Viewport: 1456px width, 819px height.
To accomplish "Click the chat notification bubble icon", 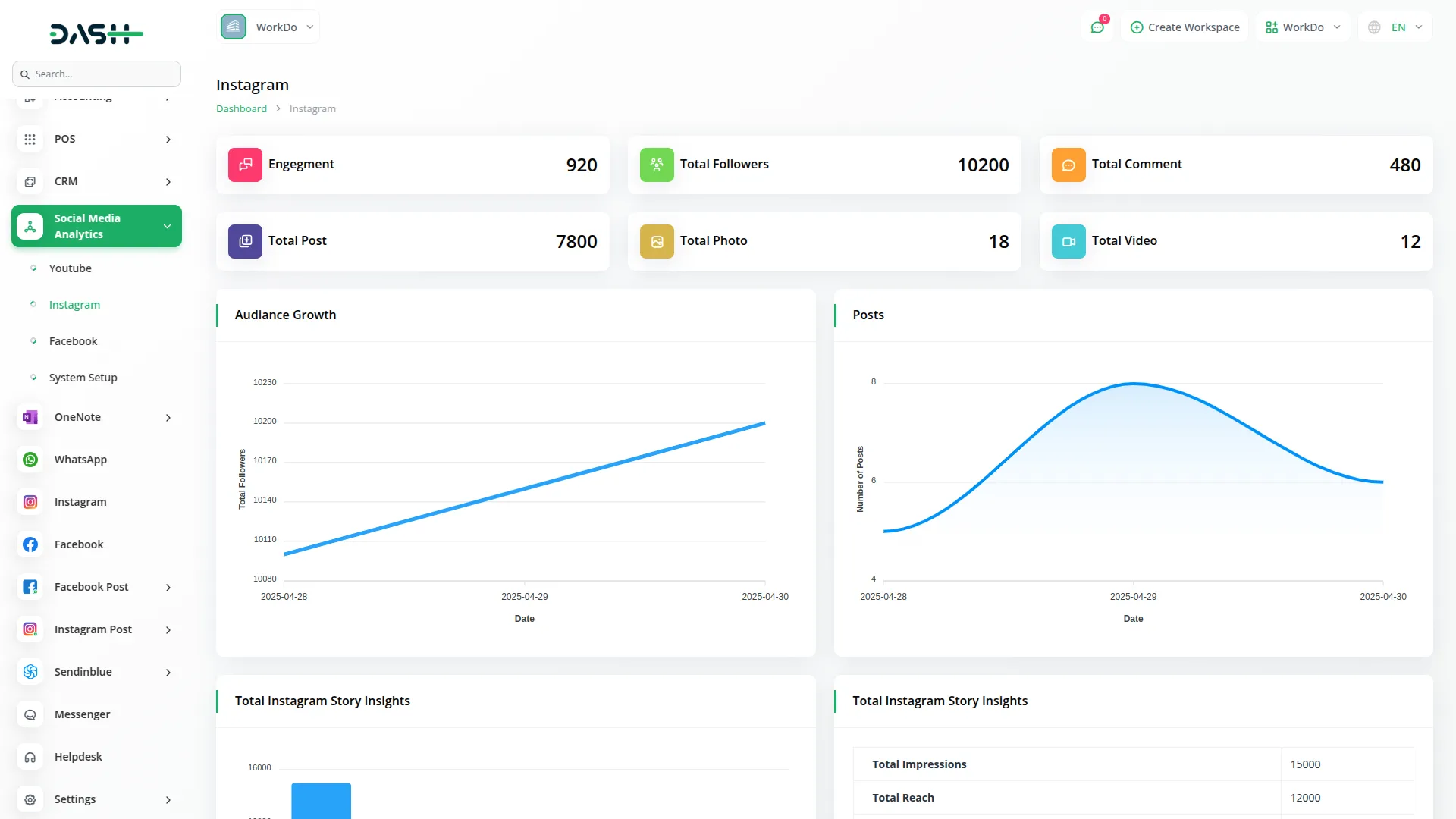I will pyautogui.click(x=1097, y=27).
